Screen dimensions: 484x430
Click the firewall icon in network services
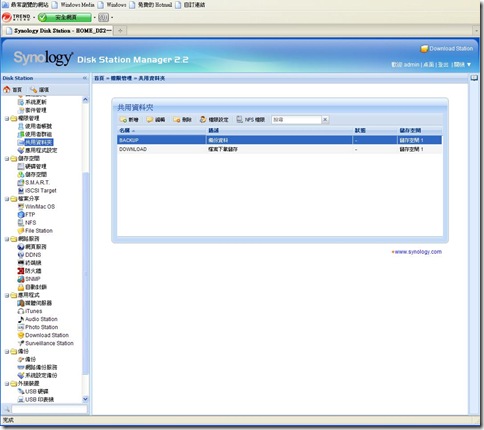[21, 271]
